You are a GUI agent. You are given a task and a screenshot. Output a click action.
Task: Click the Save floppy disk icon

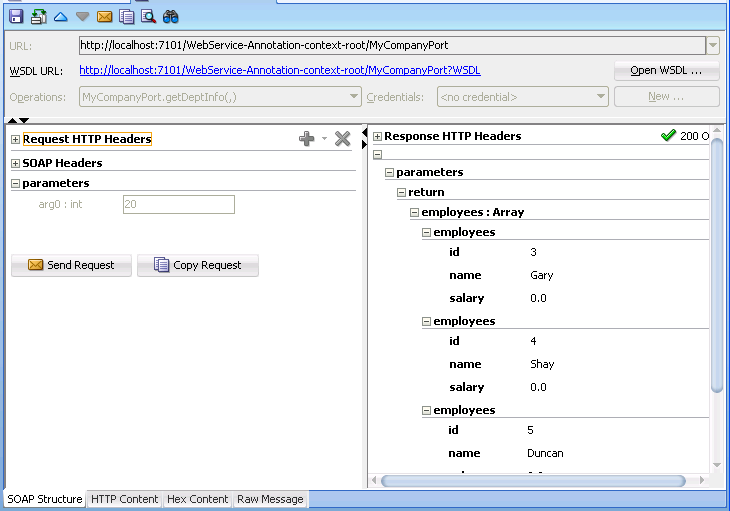click(16, 17)
